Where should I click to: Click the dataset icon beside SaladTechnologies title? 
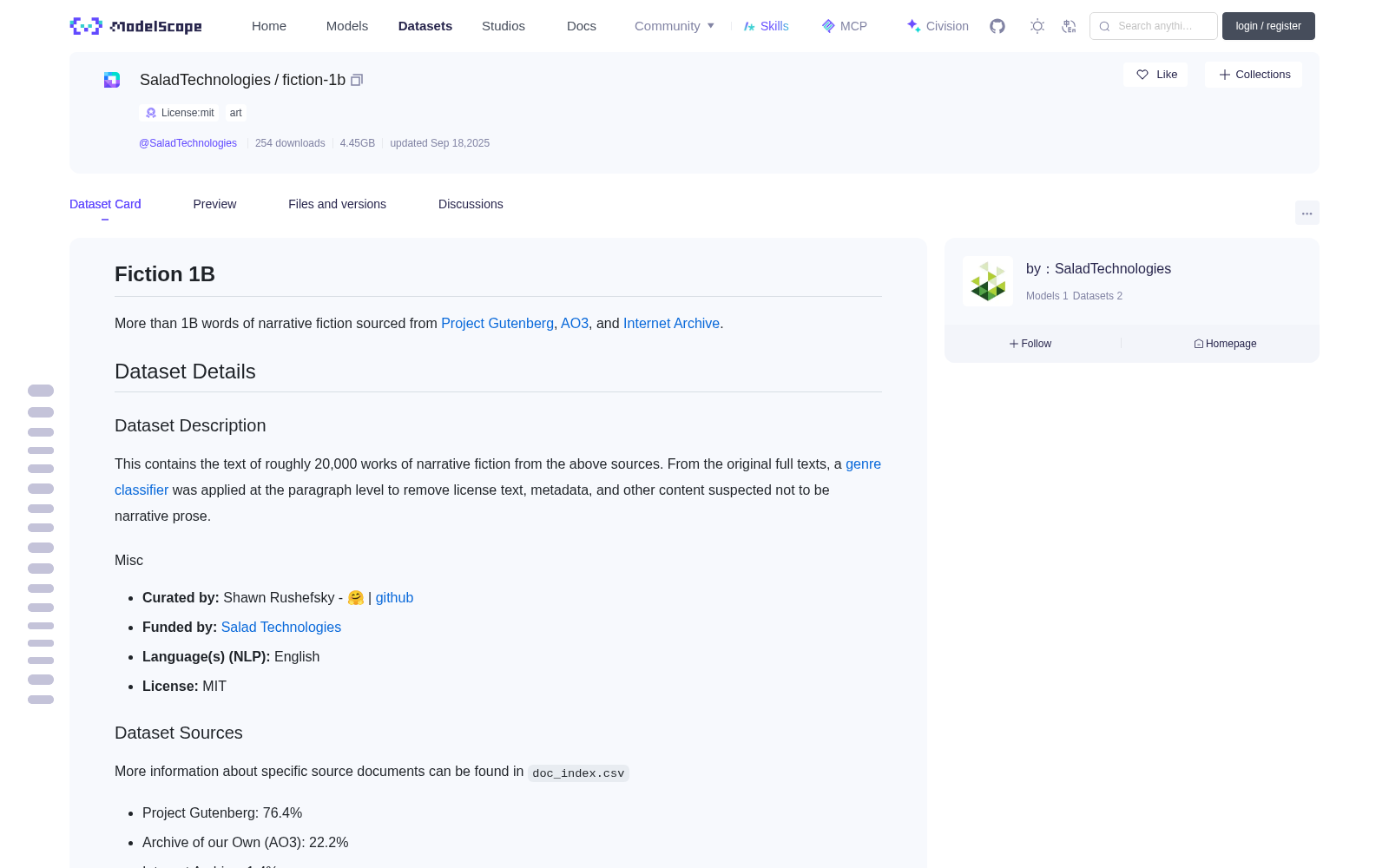112,80
